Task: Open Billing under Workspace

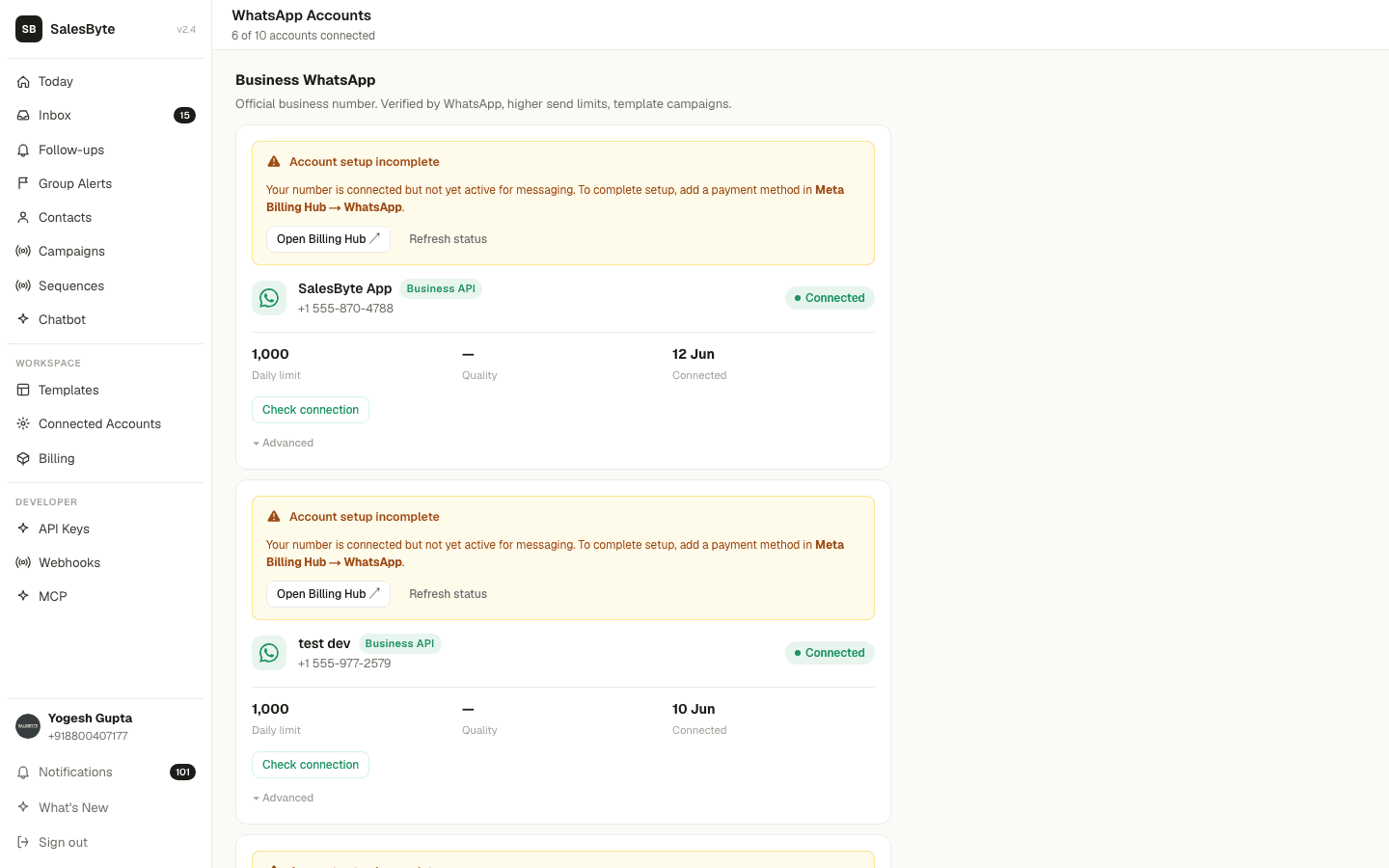Action: coord(105,459)
